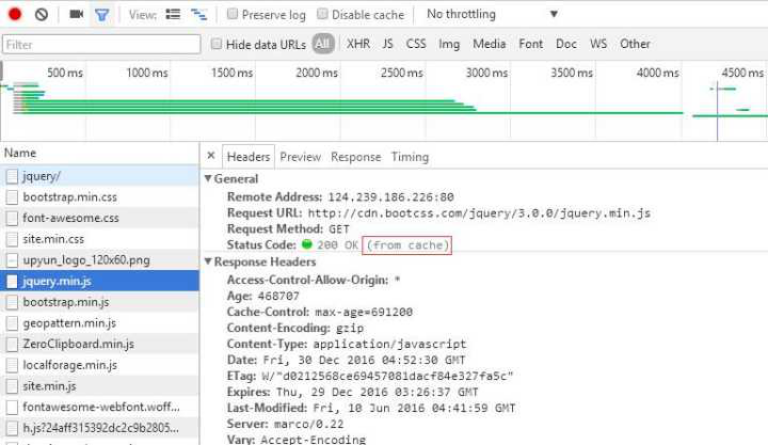The width and height of the screenshot is (768, 445).
Task: Select the jquery/ request
Action: 99,176
